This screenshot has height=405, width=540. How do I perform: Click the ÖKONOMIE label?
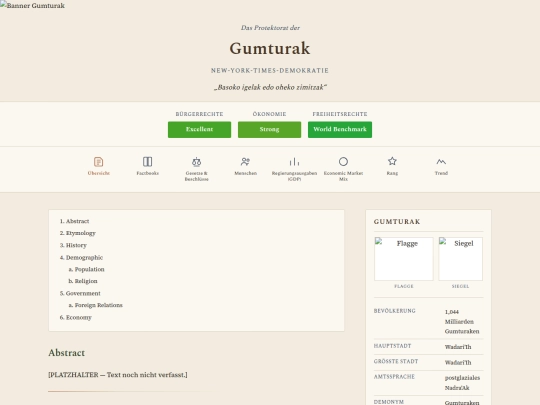pyautogui.click(x=269, y=114)
